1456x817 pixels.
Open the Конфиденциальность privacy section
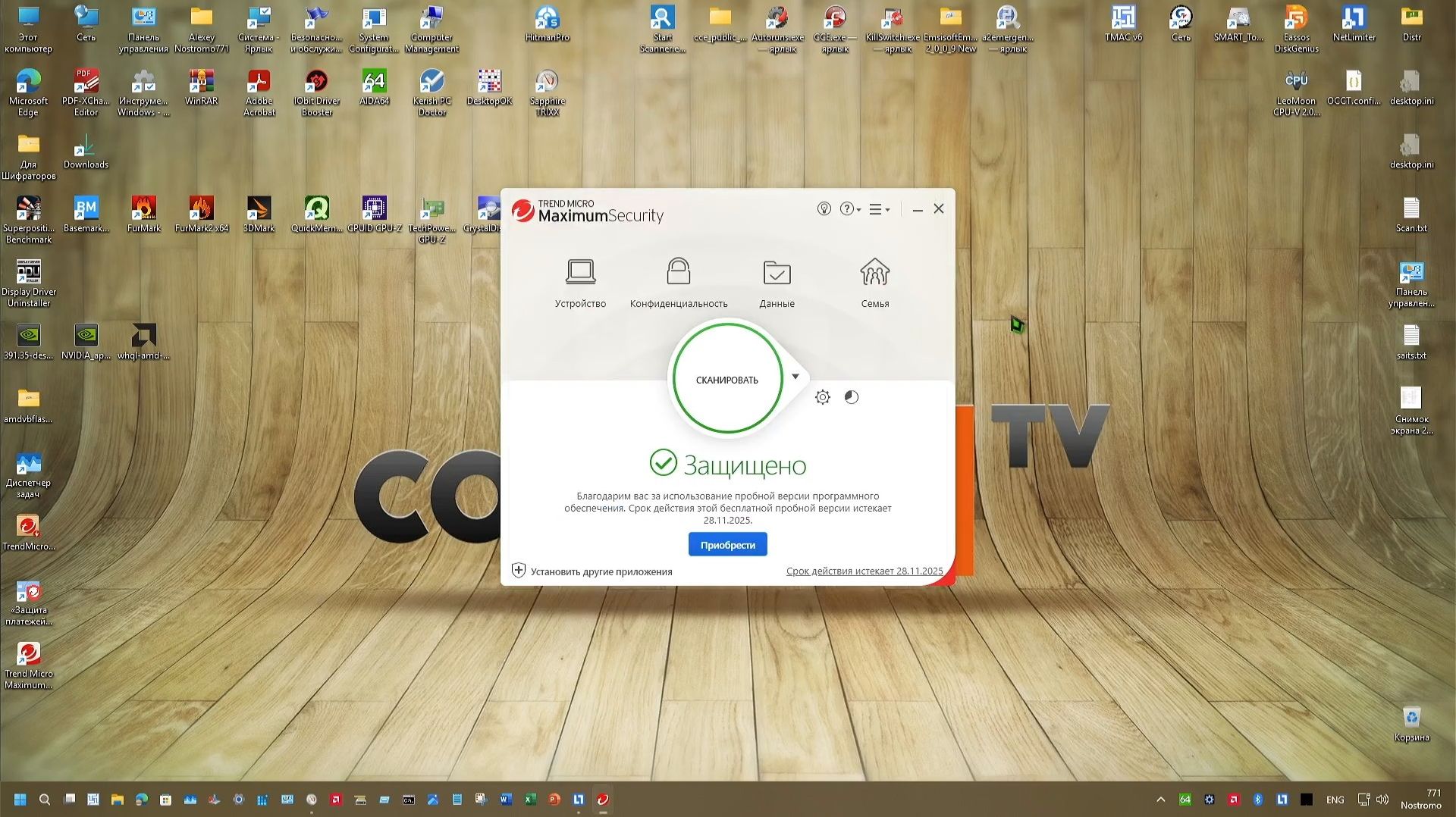point(679,283)
